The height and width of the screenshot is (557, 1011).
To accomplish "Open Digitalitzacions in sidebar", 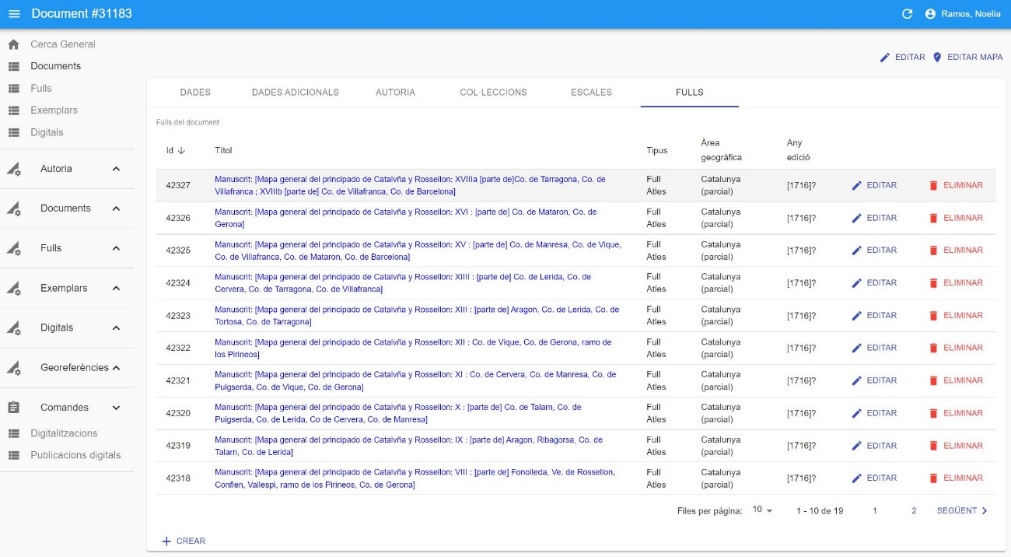I will pyautogui.click(x=64, y=433).
